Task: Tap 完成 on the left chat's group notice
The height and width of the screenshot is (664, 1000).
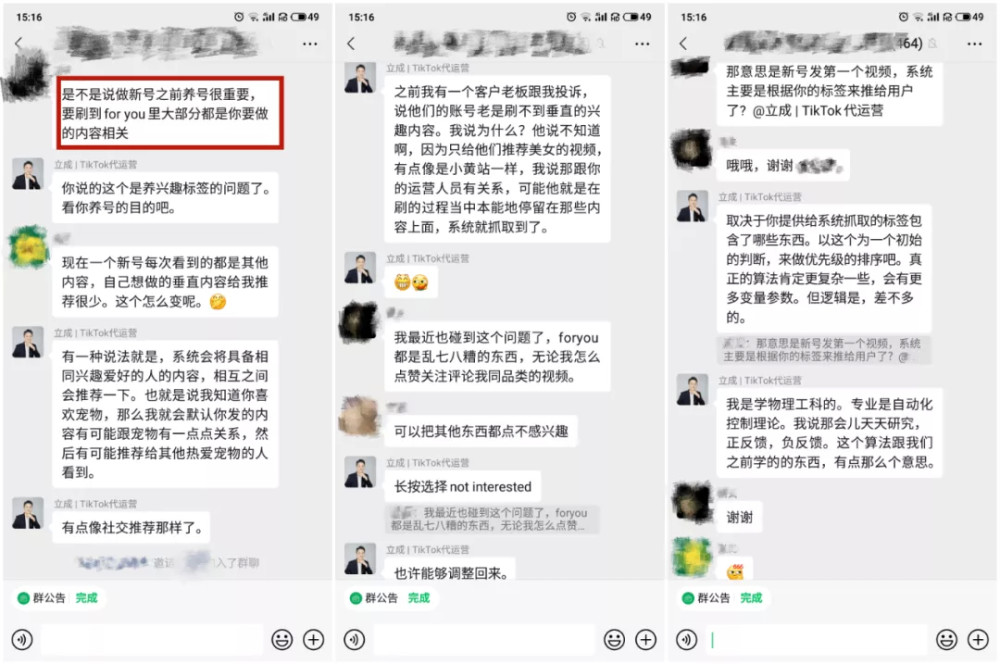Action: click(x=87, y=598)
